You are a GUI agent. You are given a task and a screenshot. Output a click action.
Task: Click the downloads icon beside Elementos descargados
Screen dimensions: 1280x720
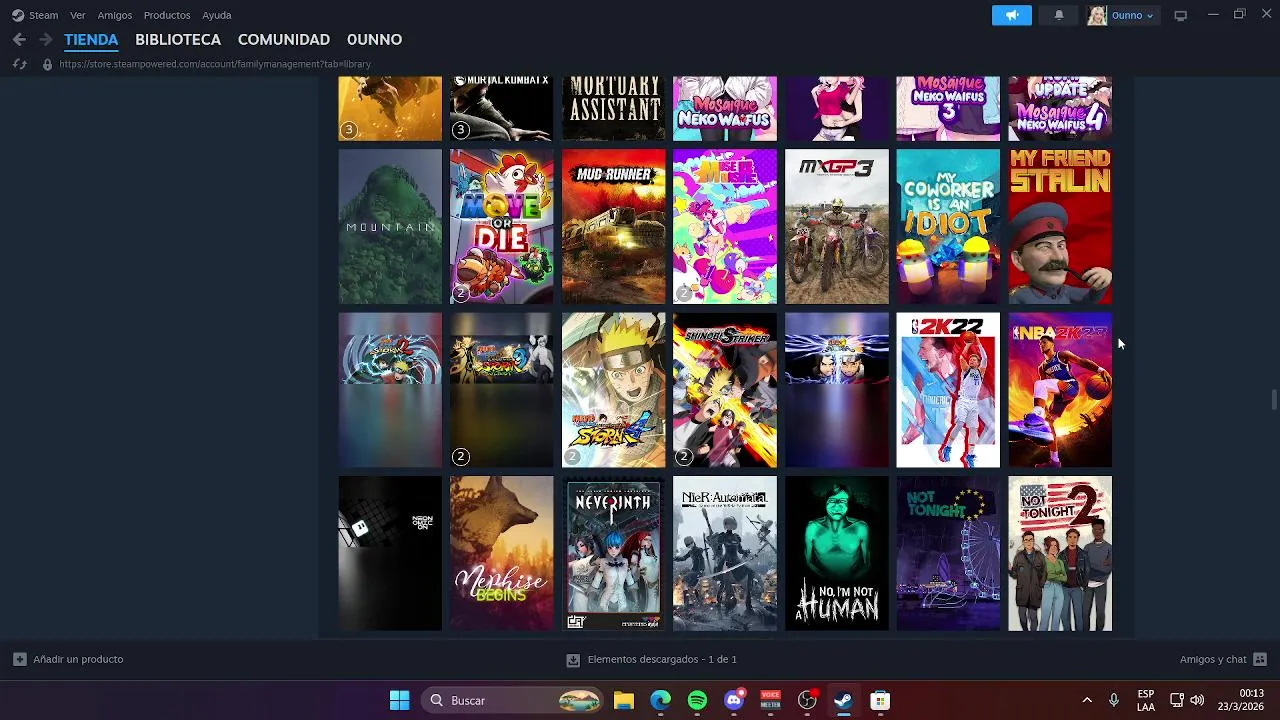pyautogui.click(x=573, y=660)
